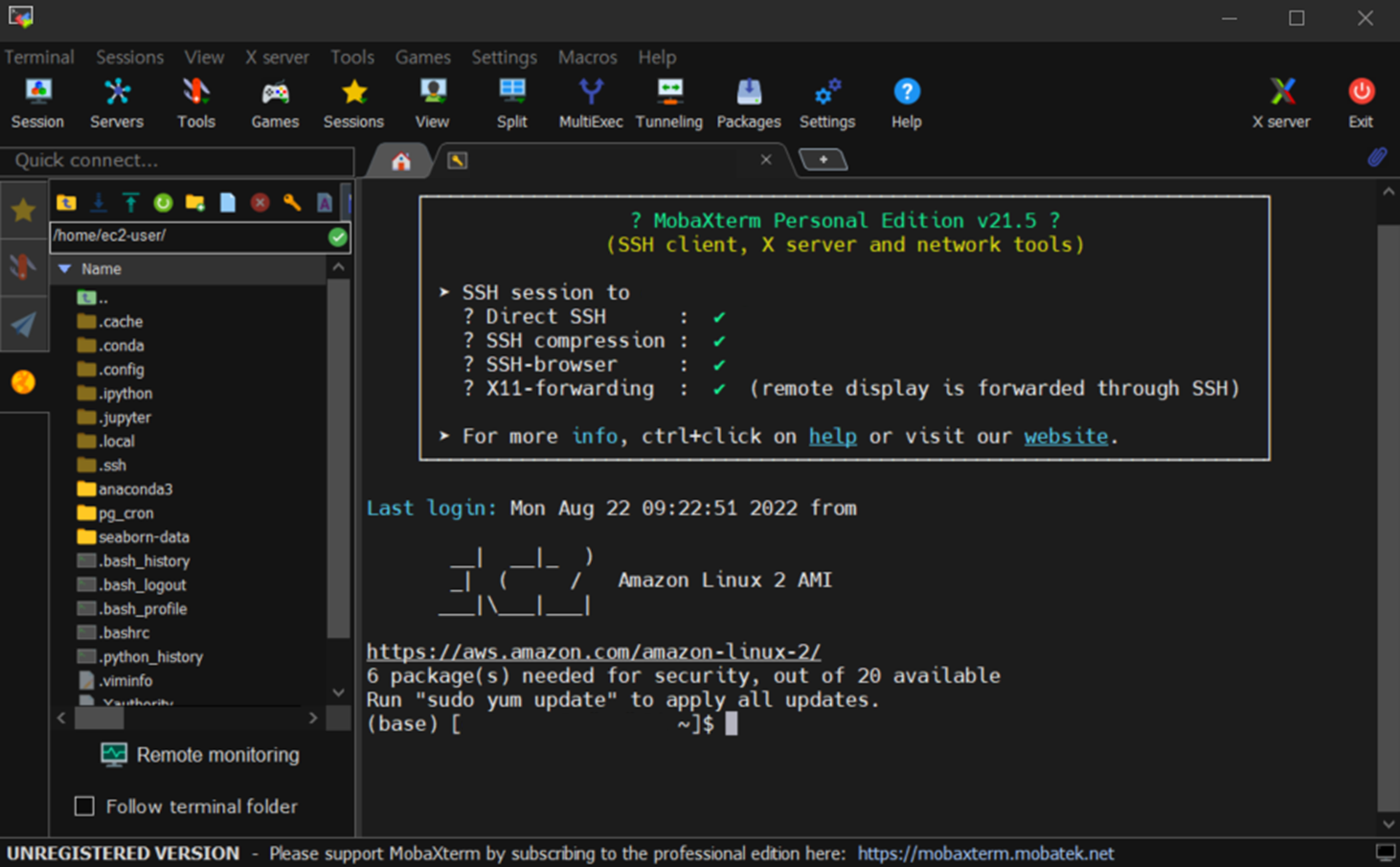Select the seaborn-data folder
The image size is (1400, 867).
132,536
